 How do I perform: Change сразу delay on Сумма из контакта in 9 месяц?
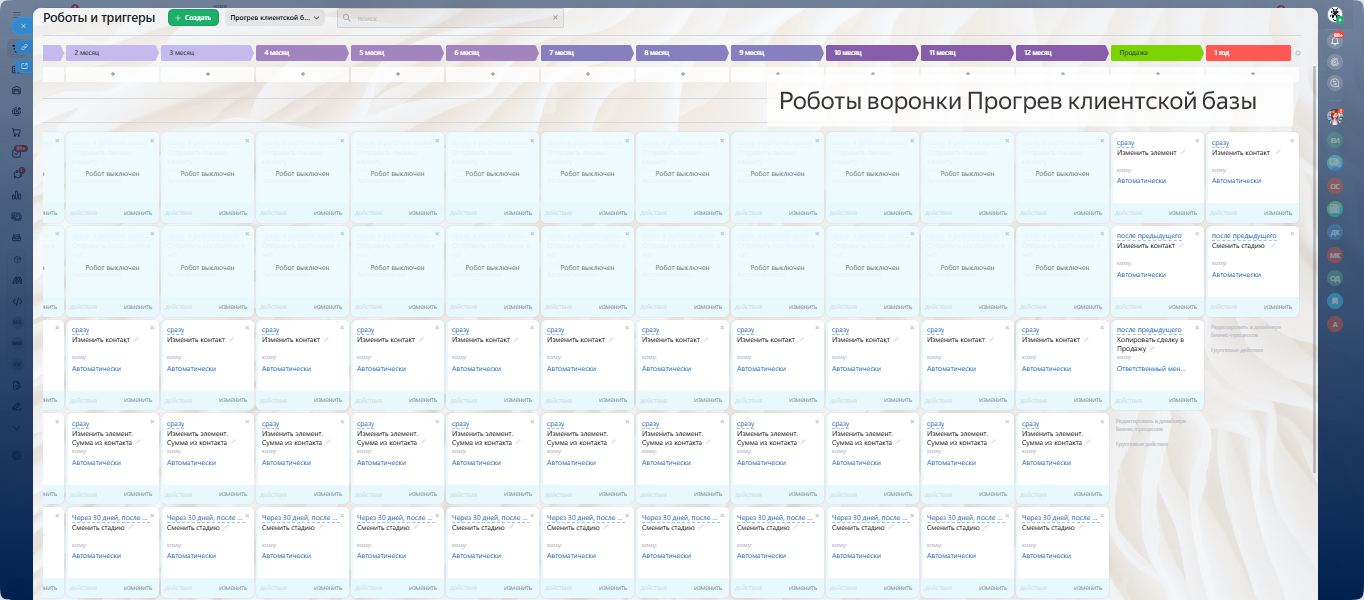(x=745, y=424)
